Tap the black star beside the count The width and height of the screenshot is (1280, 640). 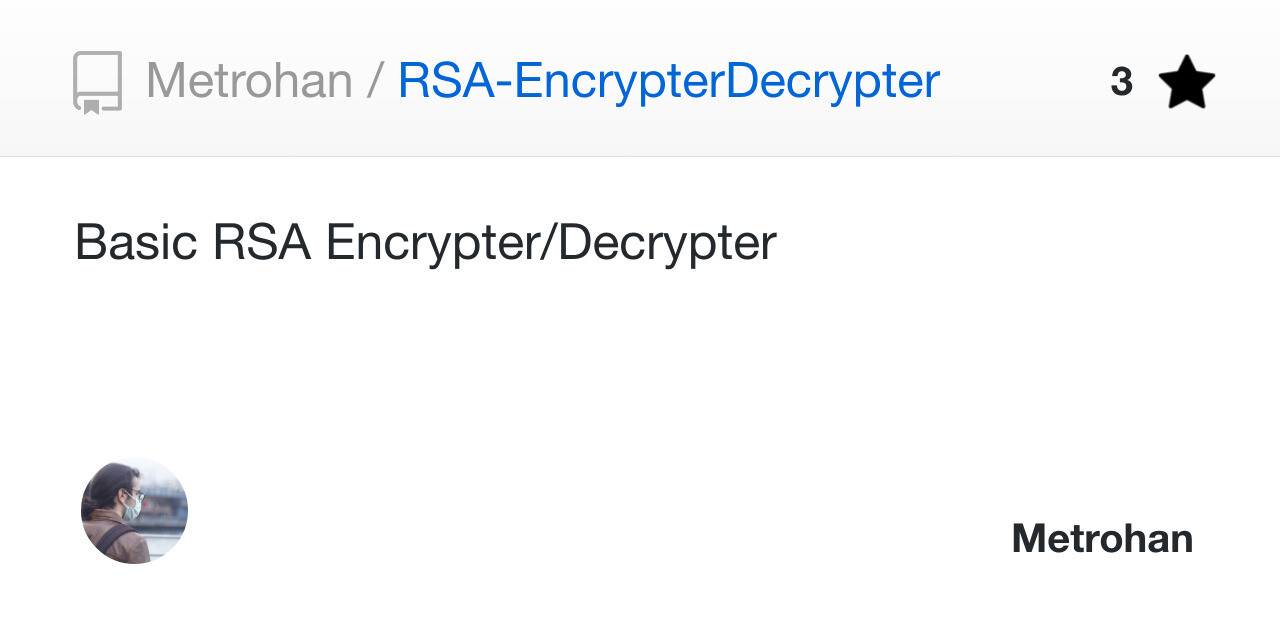point(1186,83)
